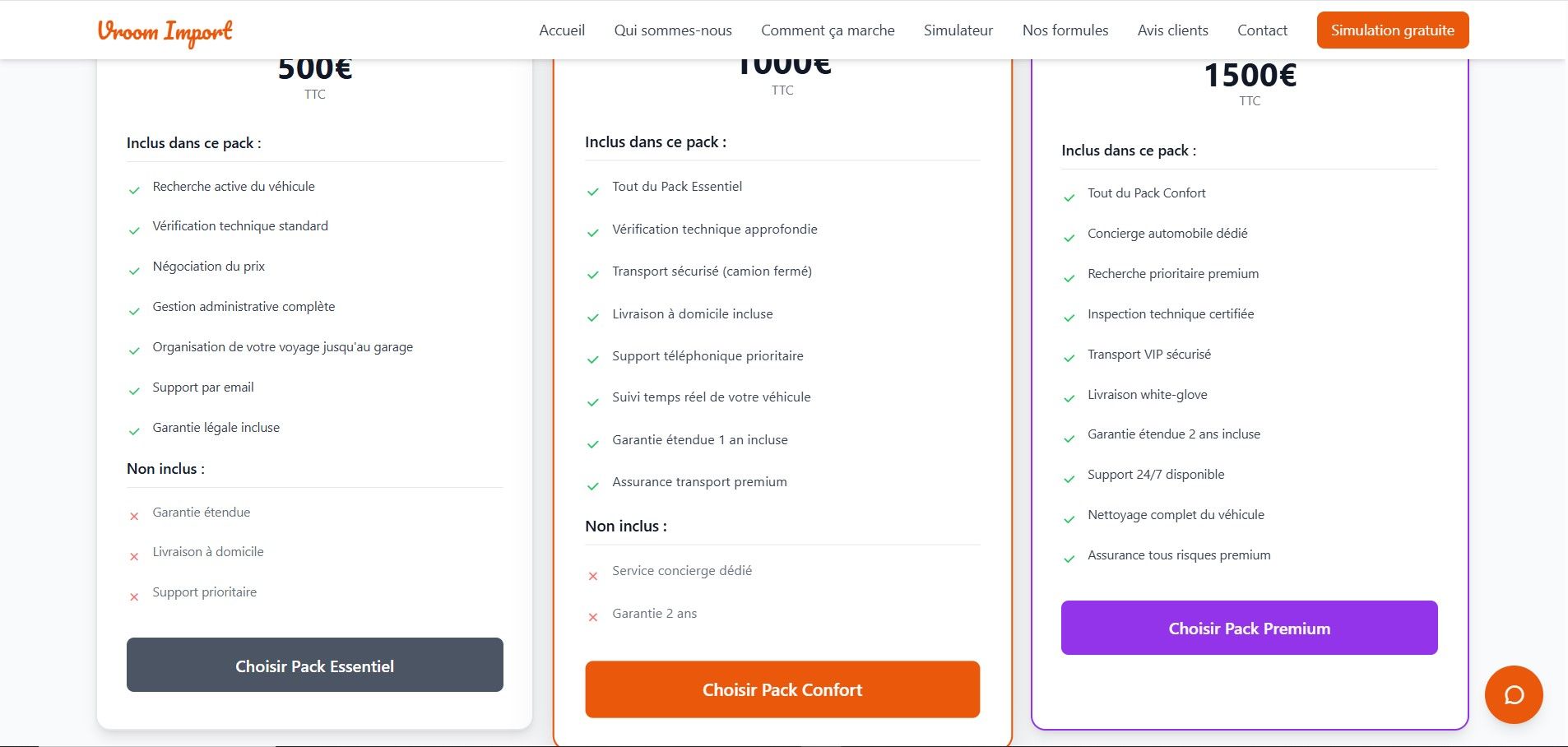Click checkmark beside Concierge automobile dédié

coord(1069,238)
